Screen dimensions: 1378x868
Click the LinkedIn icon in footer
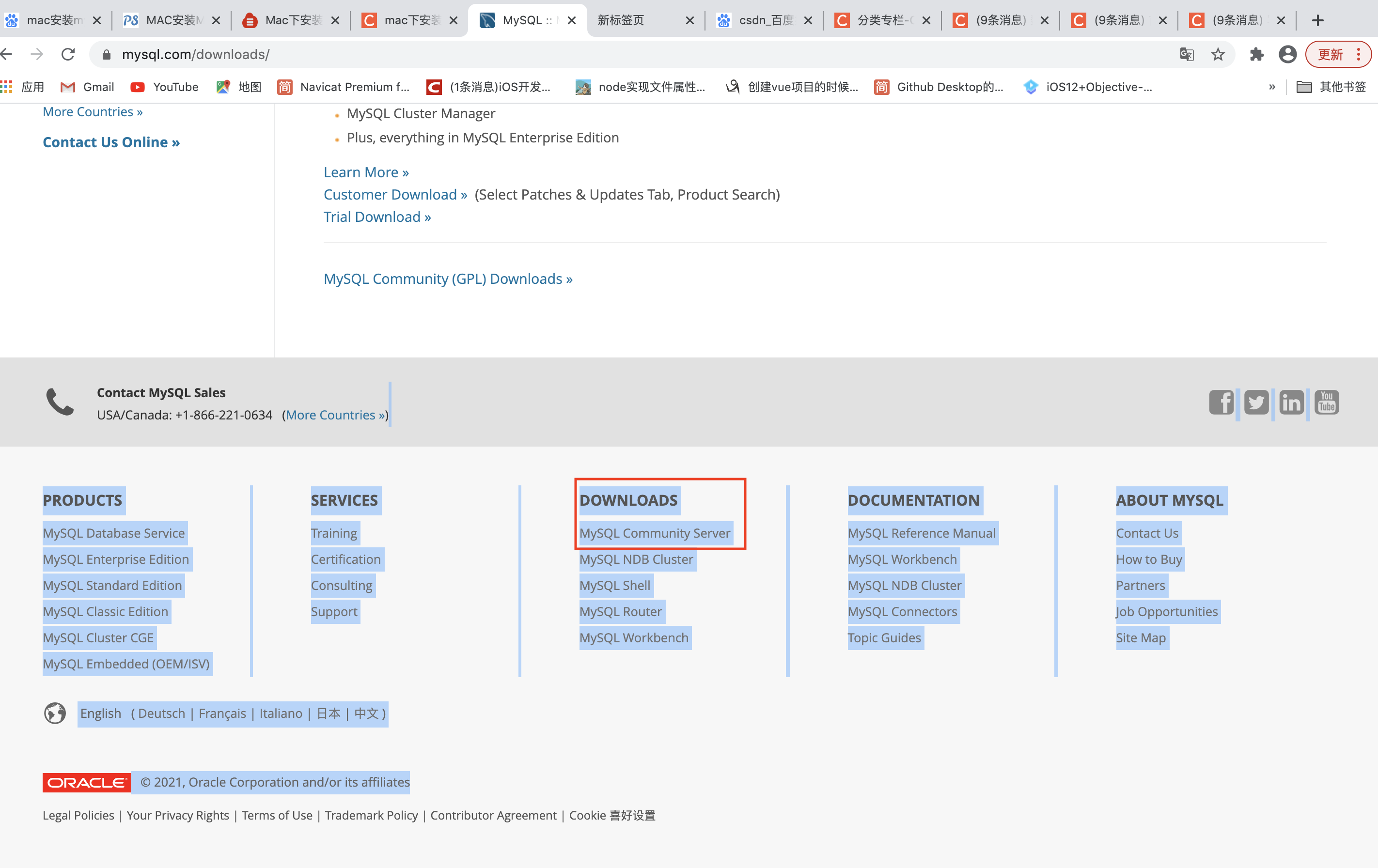[1291, 402]
